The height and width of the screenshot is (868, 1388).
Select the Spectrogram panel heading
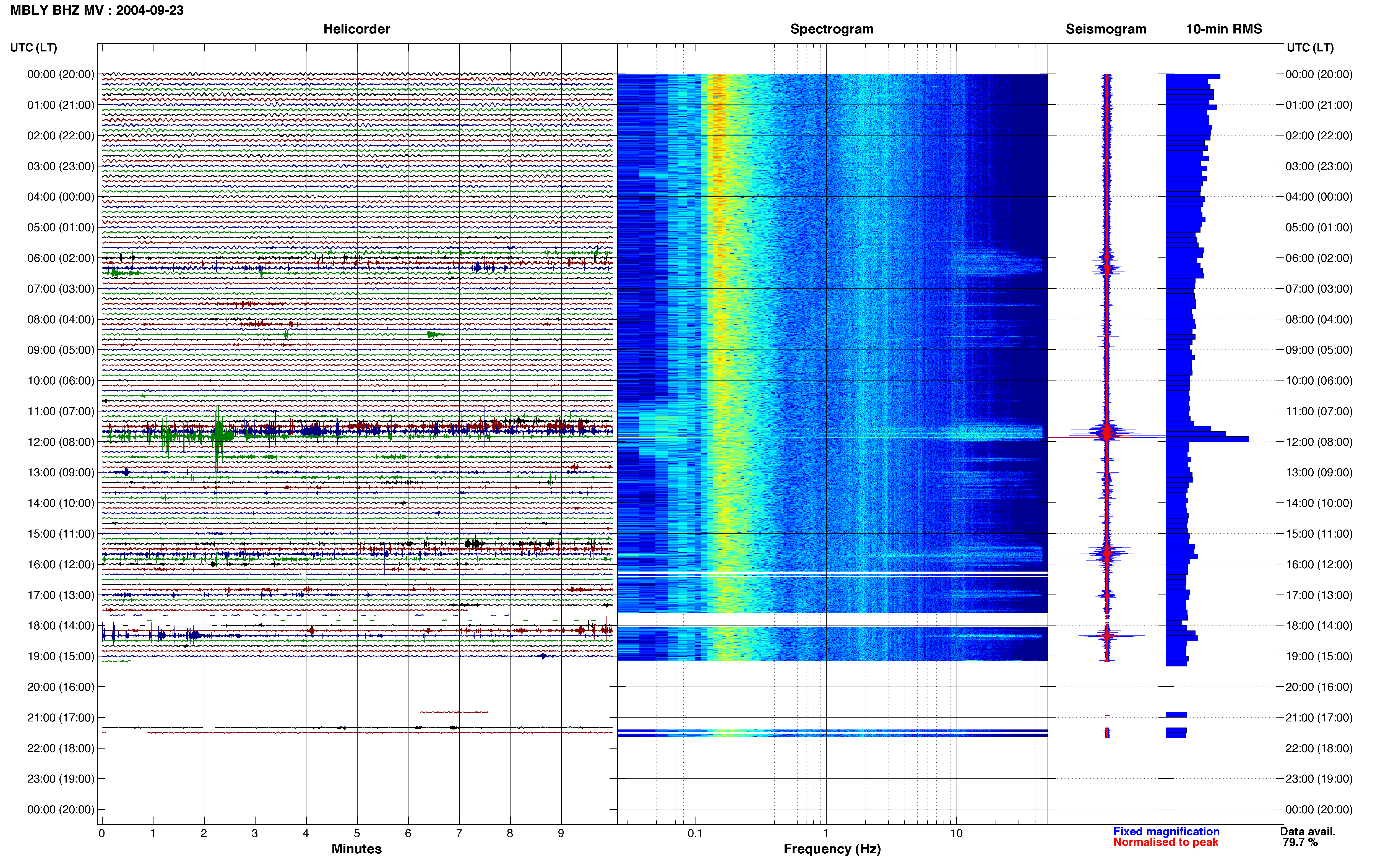[832, 29]
